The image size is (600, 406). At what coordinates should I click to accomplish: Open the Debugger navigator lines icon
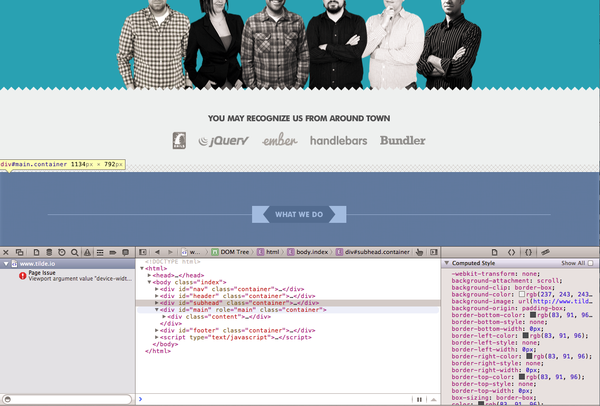pyautogui.click(x=100, y=252)
